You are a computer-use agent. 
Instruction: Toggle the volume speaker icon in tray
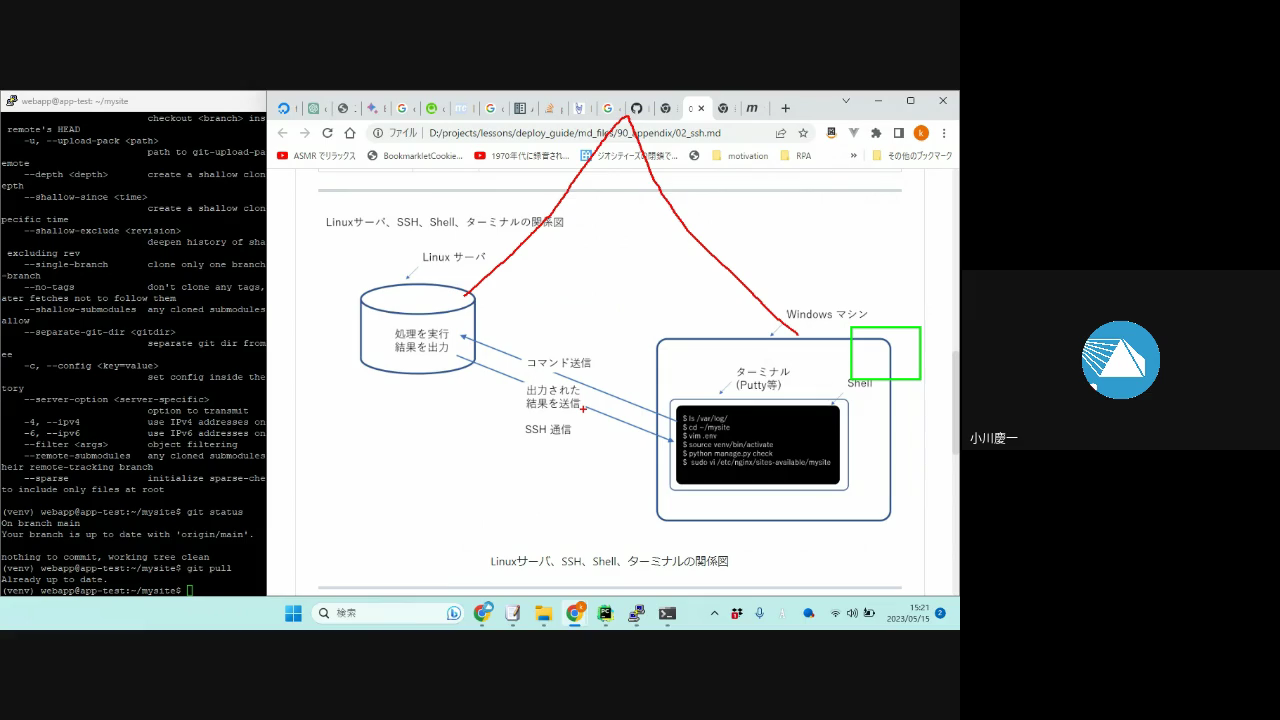(852, 613)
